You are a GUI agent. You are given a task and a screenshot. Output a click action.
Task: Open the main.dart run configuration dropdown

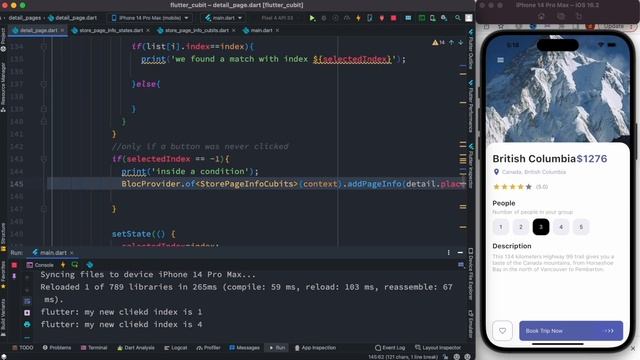click(224, 18)
